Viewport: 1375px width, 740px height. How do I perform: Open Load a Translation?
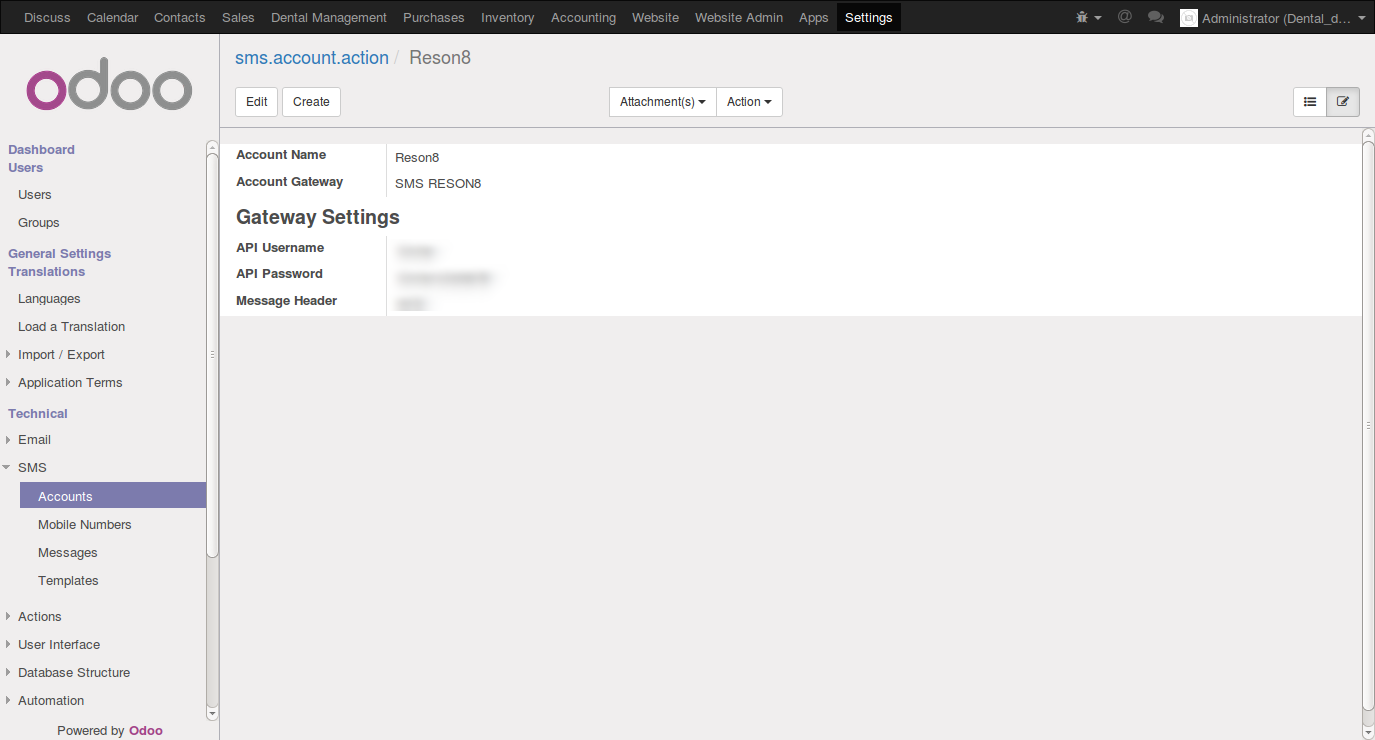point(72,327)
